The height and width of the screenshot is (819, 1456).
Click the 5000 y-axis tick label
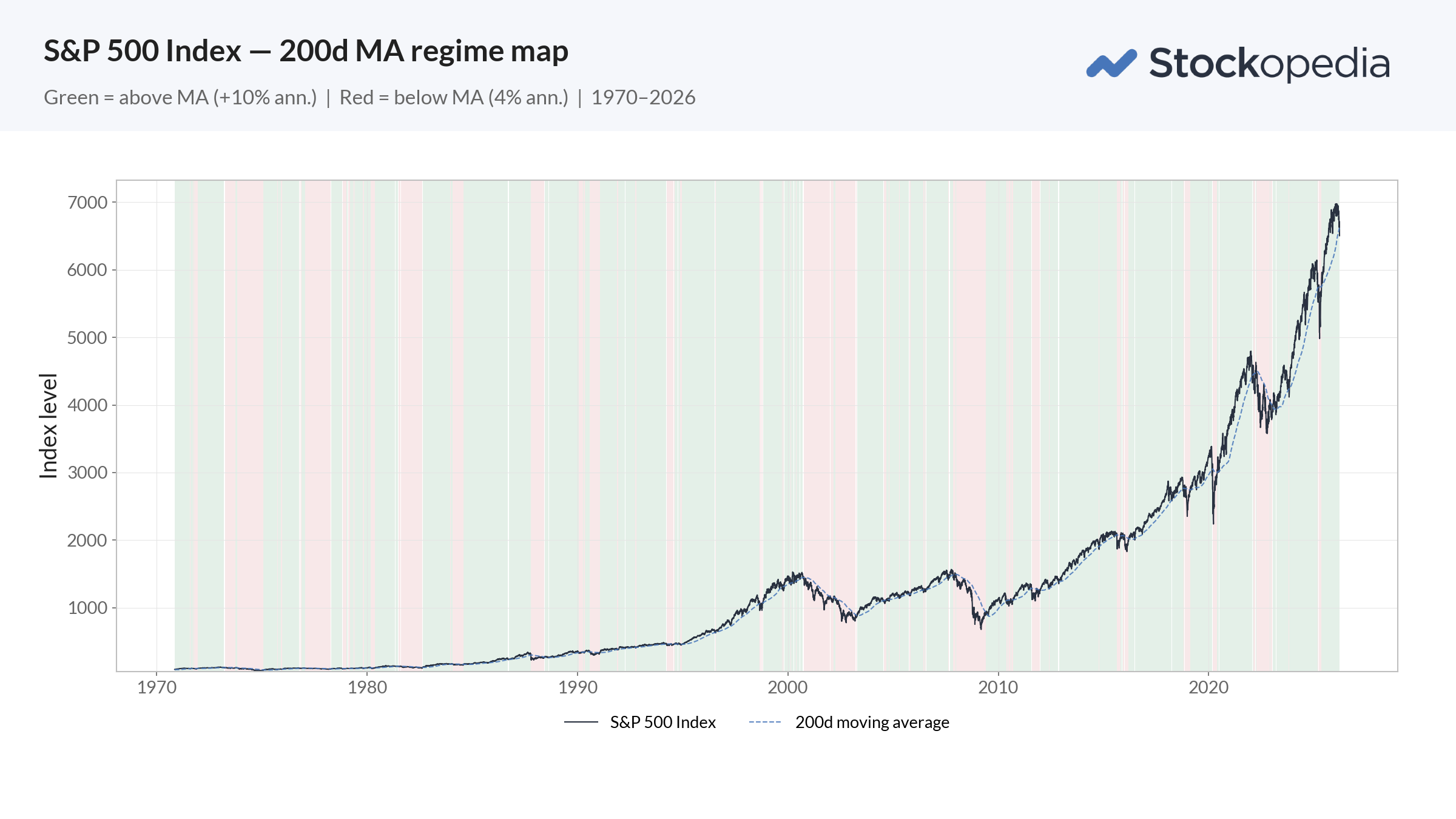[x=87, y=338]
